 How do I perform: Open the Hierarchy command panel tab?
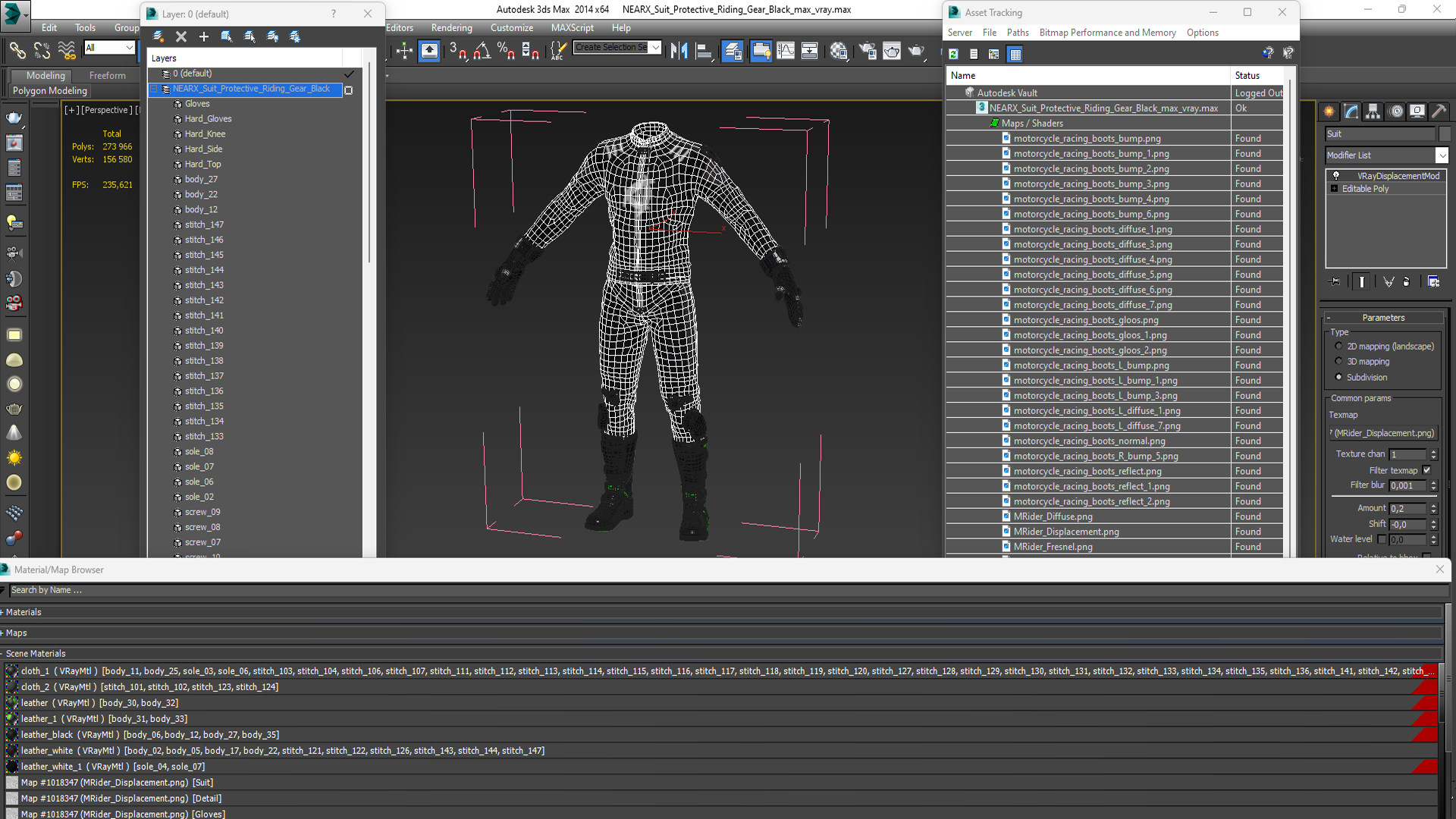click(x=1373, y=111)
